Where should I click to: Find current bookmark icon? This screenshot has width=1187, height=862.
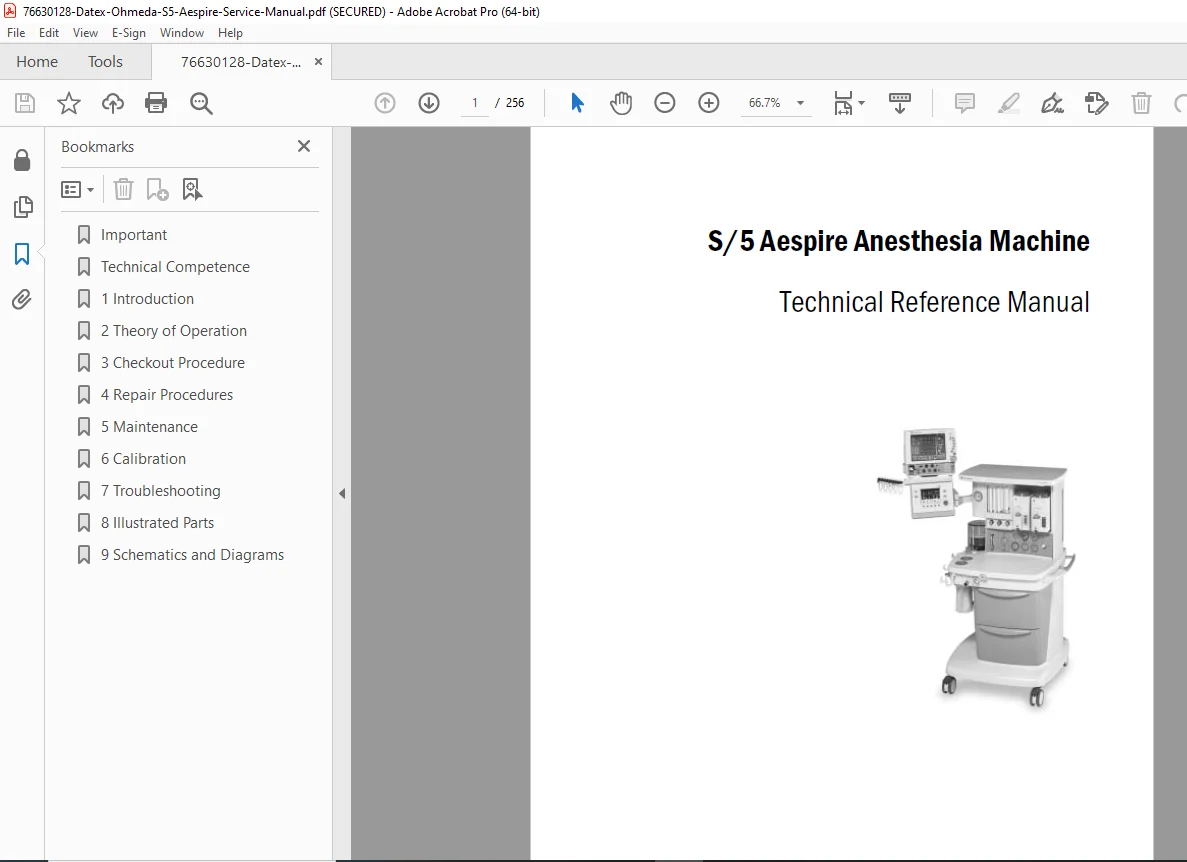[192, 189]
